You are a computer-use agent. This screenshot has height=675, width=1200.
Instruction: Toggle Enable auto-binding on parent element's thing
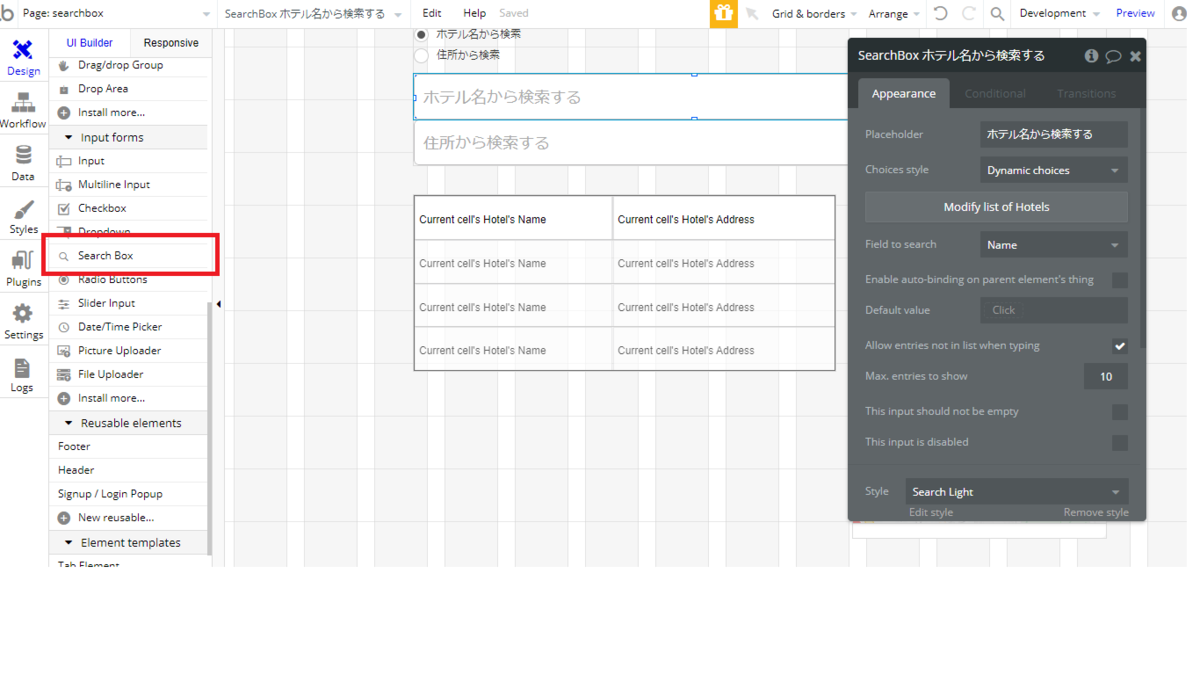click(x=1120, y=280)
